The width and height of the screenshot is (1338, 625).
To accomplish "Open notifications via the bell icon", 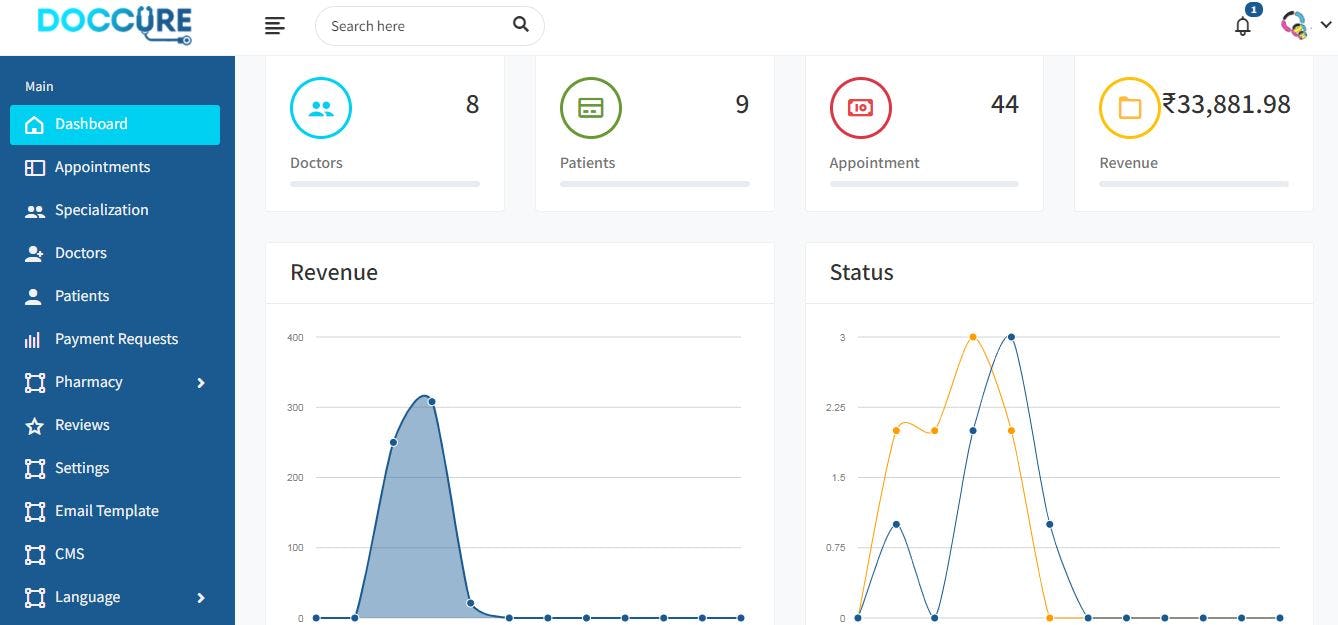I will pos(1242,26).
